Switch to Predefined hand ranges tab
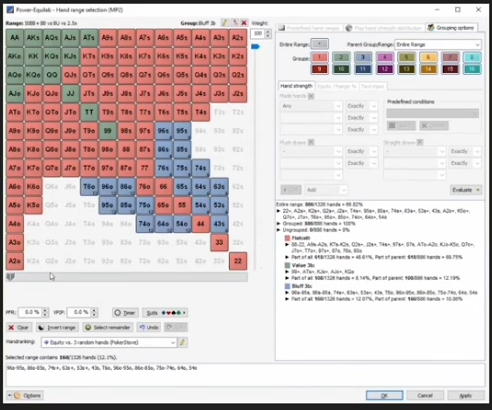This screenshot has width=492, height=410. coord(309,28)
